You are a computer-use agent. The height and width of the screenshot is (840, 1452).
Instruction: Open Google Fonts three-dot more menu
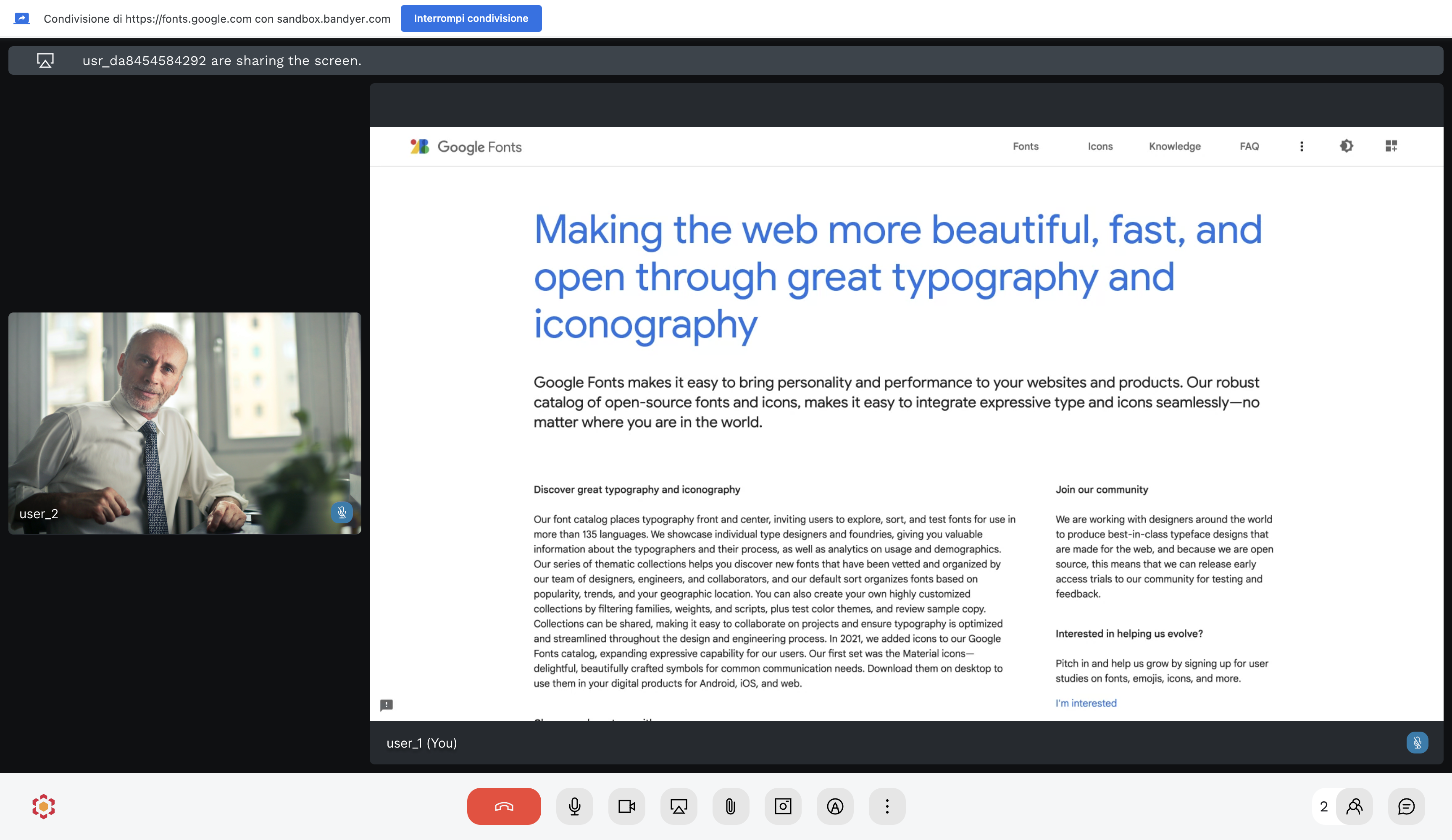pyautogui.click(x=1301, y=146)
